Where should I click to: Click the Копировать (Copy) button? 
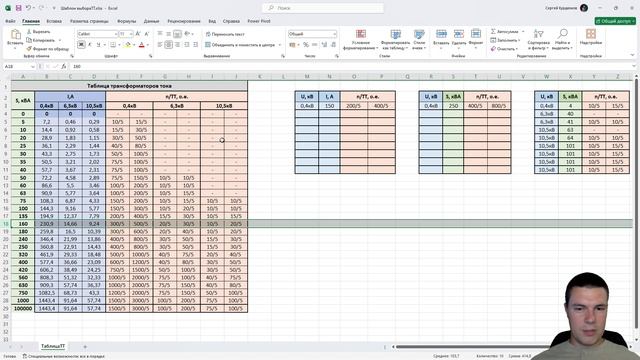pos(41,40)
